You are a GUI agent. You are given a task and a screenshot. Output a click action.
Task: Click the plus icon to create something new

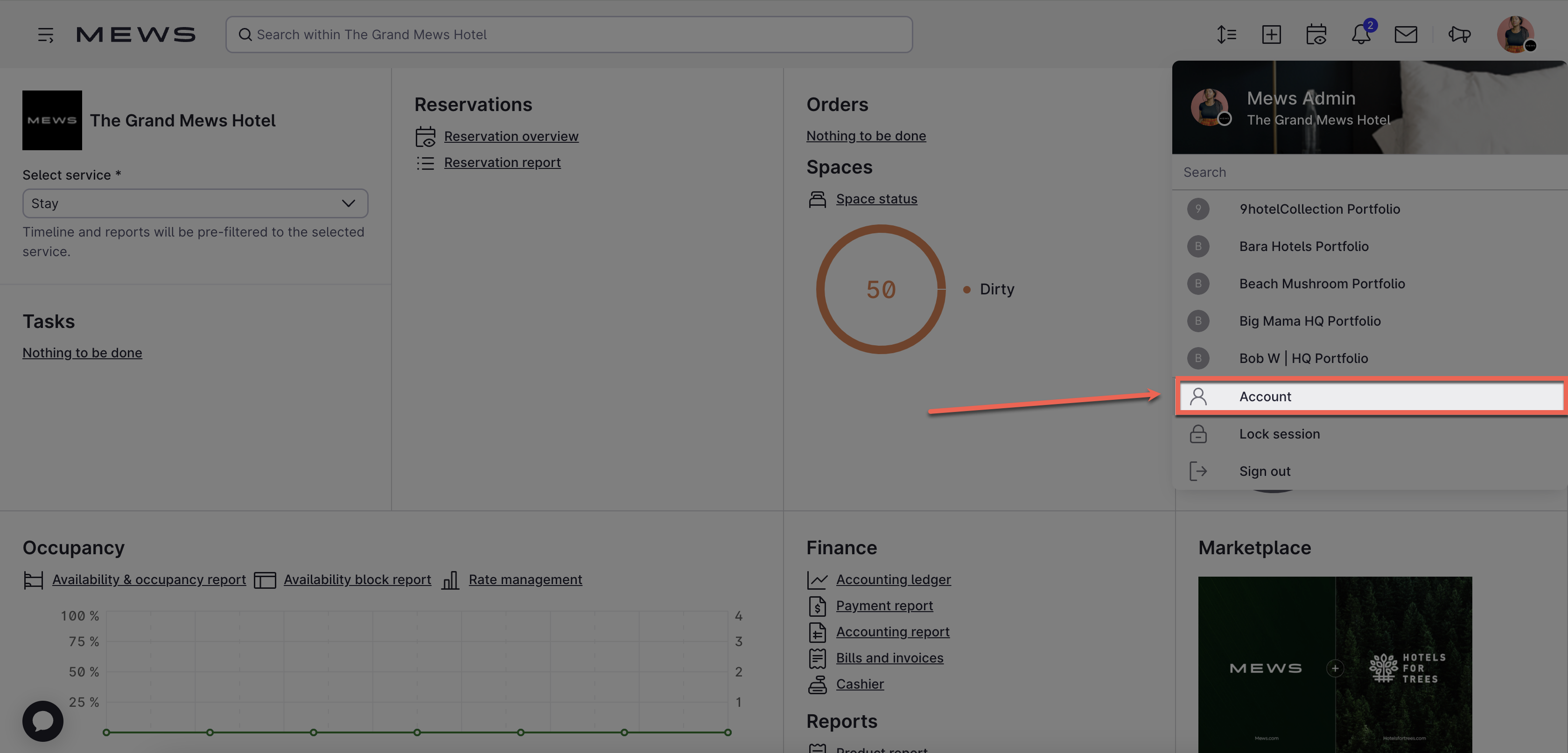[1272, 35]
